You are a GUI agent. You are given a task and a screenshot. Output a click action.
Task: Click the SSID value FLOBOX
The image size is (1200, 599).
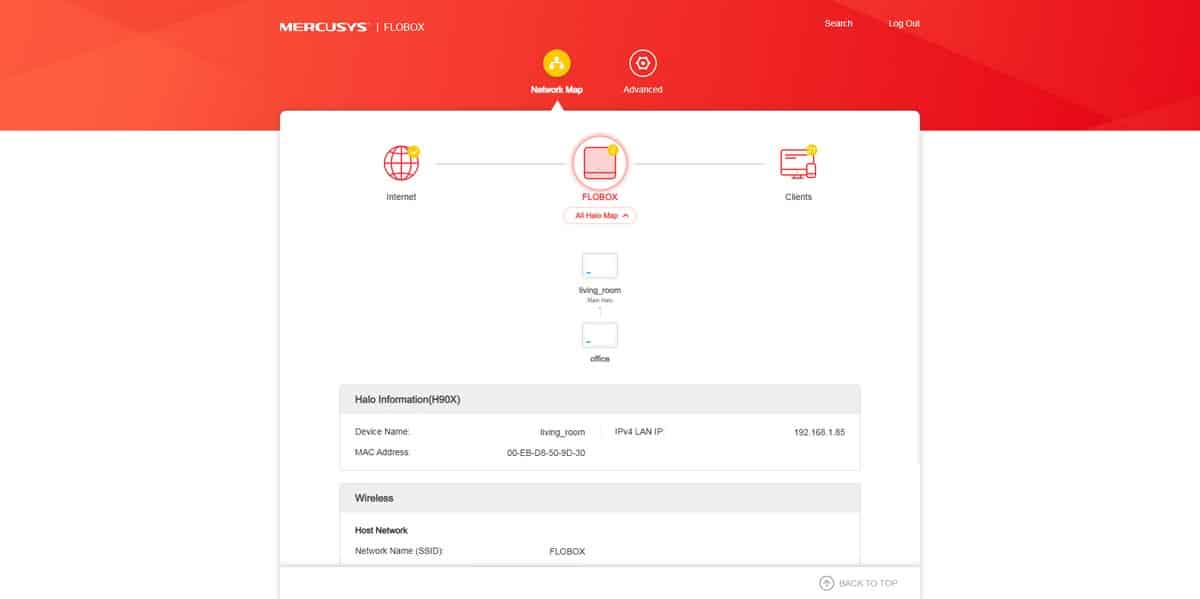[x=567, y=551]
